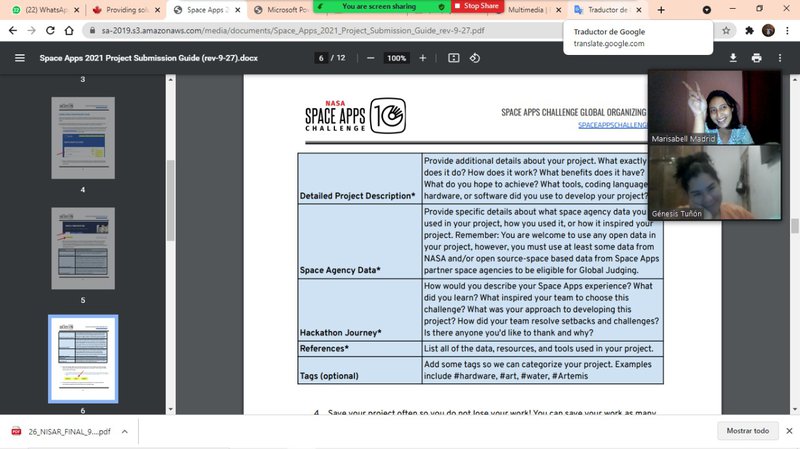Screen dimensions: 800x449
Task: Click the zoom out minus button
Action: [x=370, y=58]
